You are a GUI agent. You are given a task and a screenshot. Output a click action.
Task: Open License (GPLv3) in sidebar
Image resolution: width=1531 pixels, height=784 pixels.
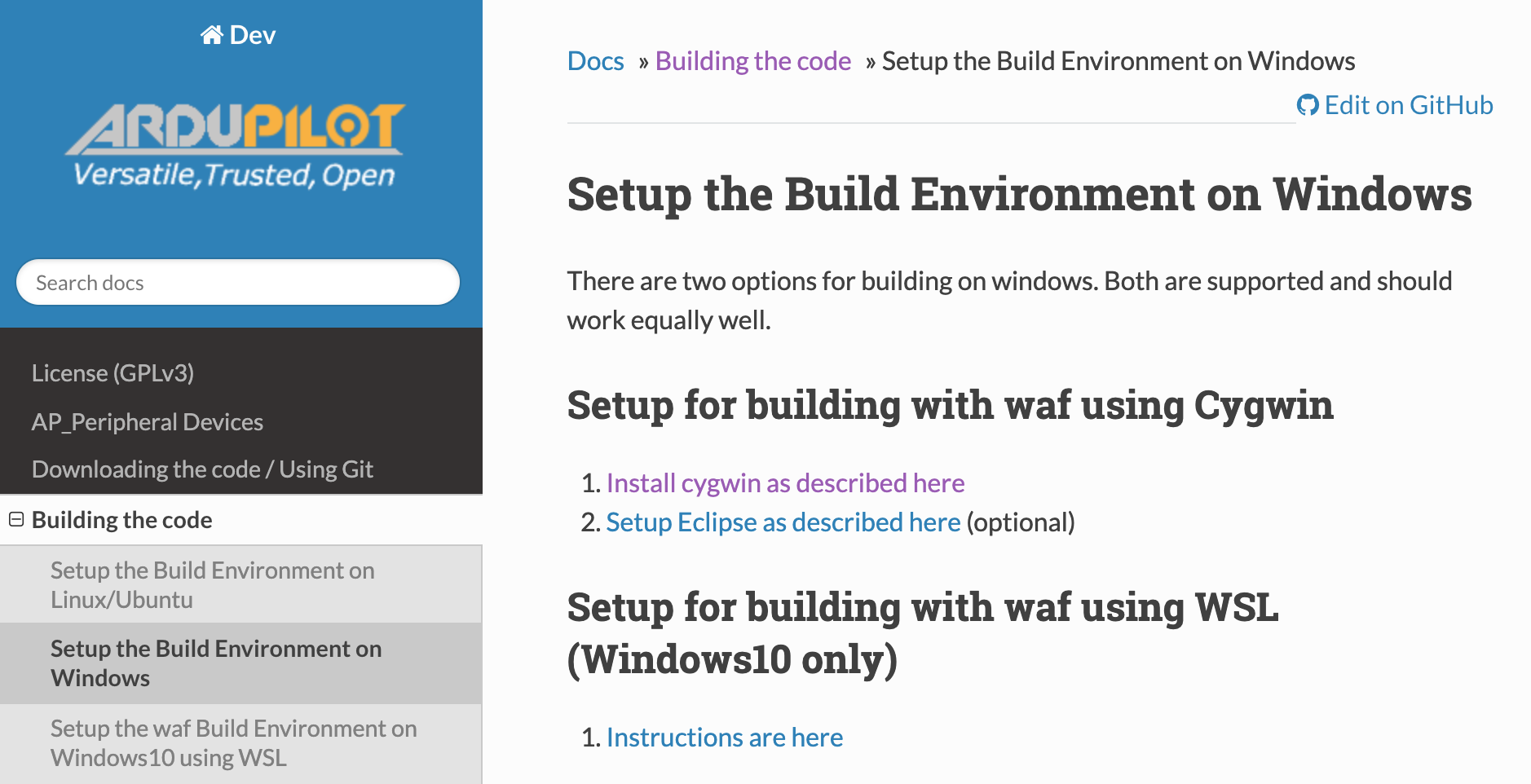click(113, 373)
